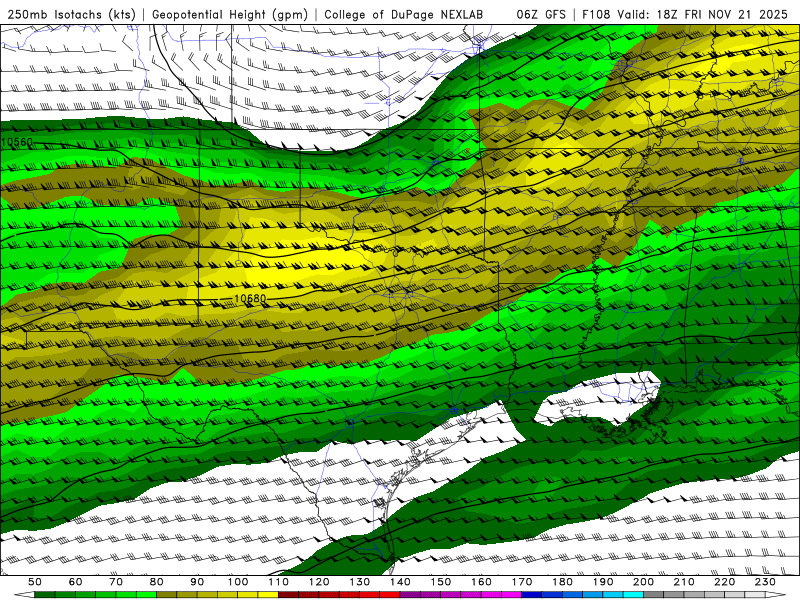Click the '06Z GFS' model run label
Screen dimensions: 800x600
(541, 14)
